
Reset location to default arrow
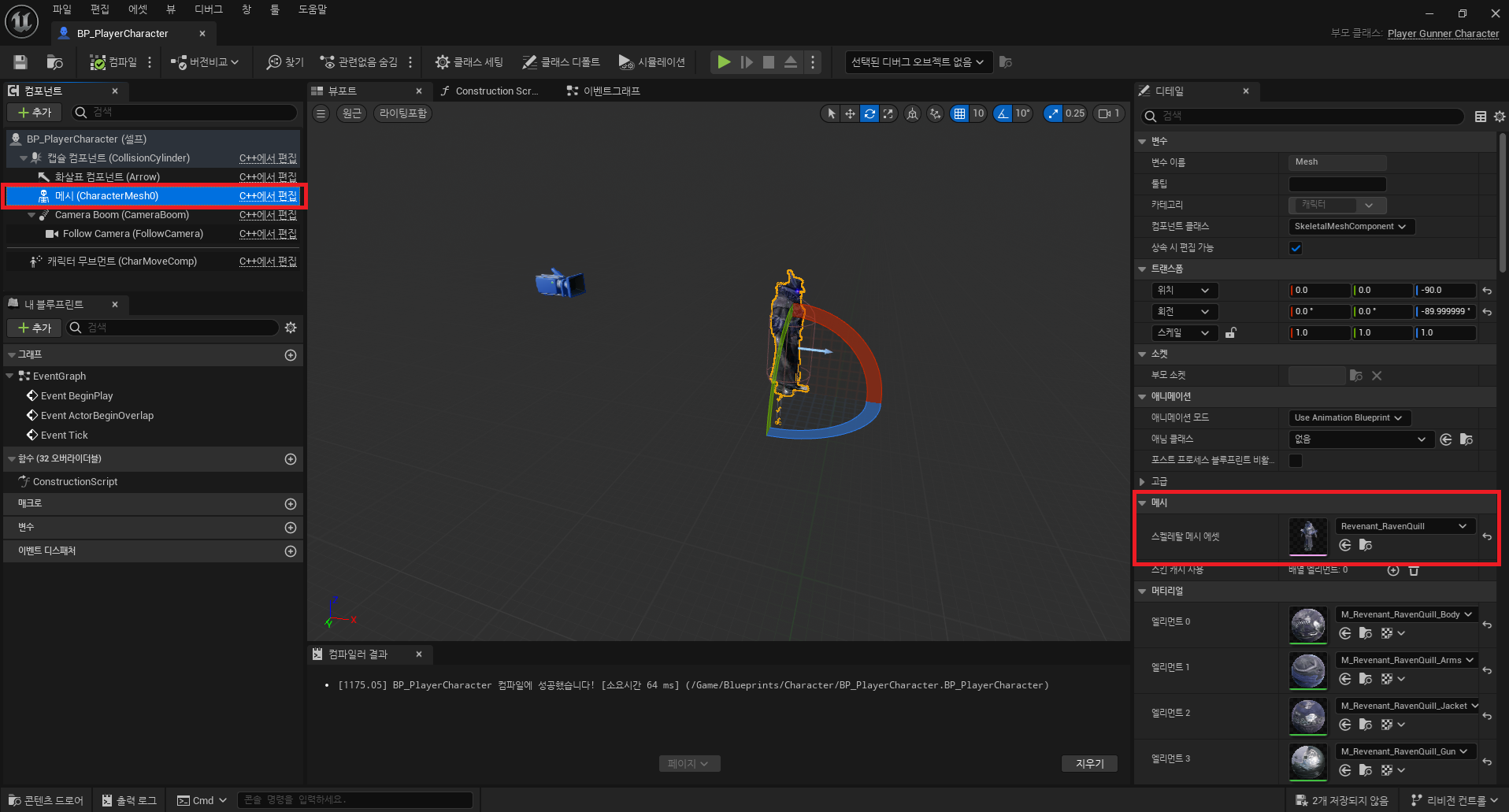pos(1487,291)
